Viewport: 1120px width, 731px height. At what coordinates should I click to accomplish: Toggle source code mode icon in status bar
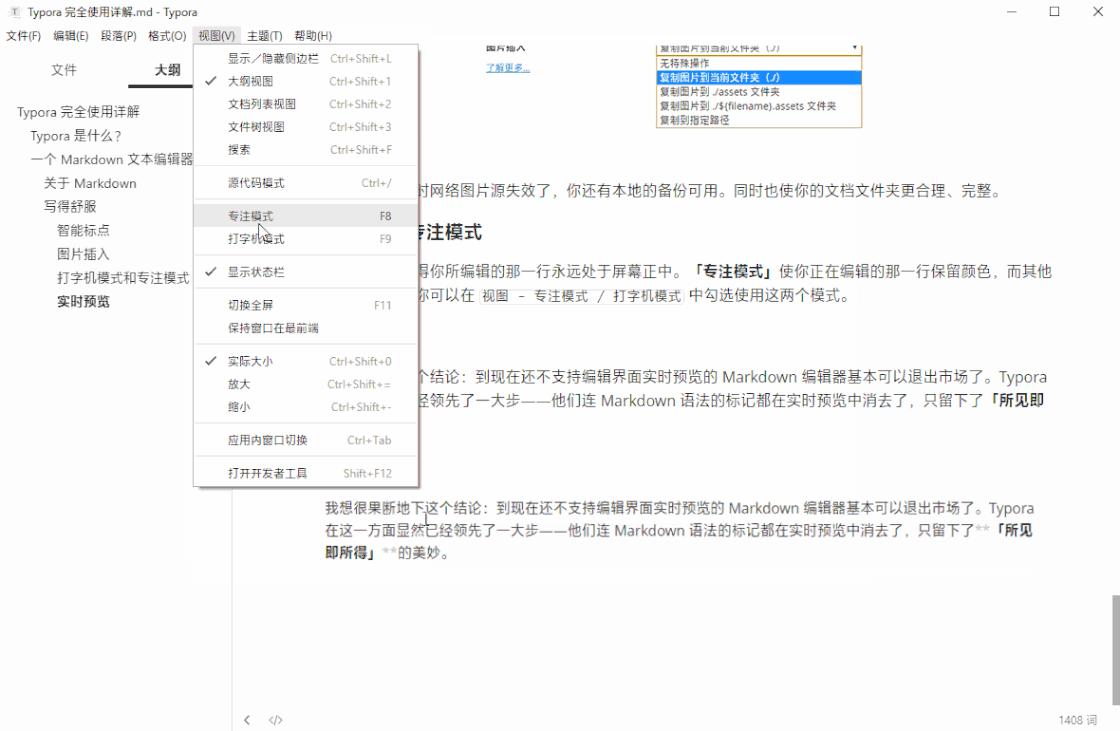click(276, 720)
